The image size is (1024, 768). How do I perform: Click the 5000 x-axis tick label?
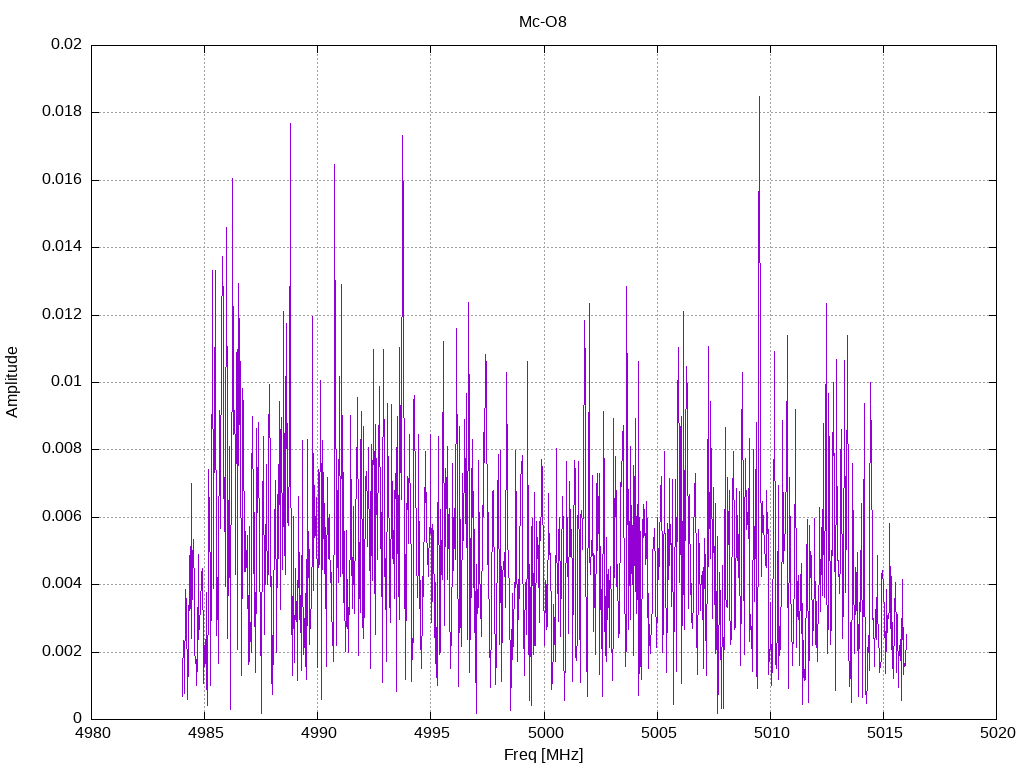pyautogui.click(x=545, y=733)
